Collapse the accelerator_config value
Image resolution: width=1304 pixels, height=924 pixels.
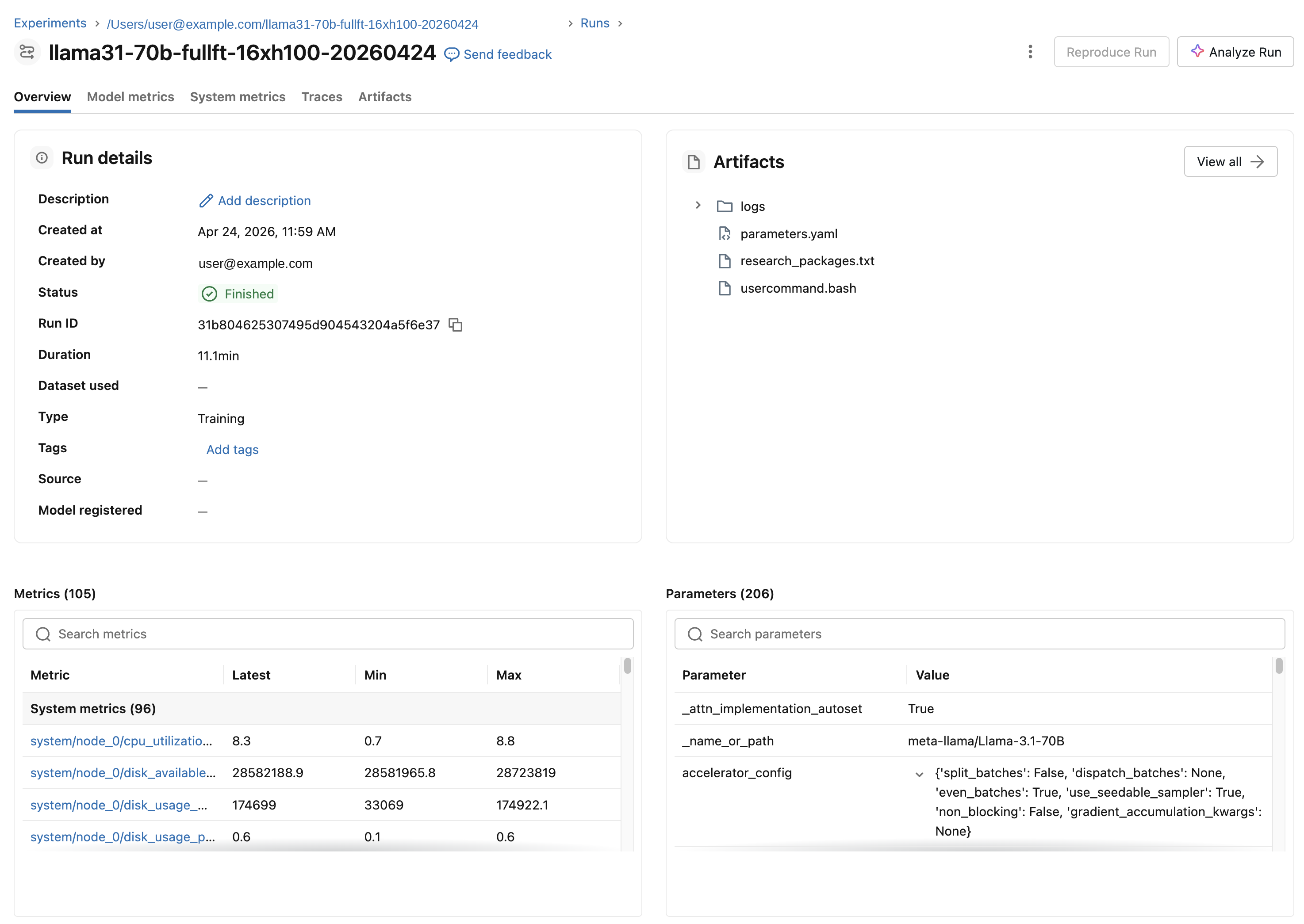pos(919,775)
